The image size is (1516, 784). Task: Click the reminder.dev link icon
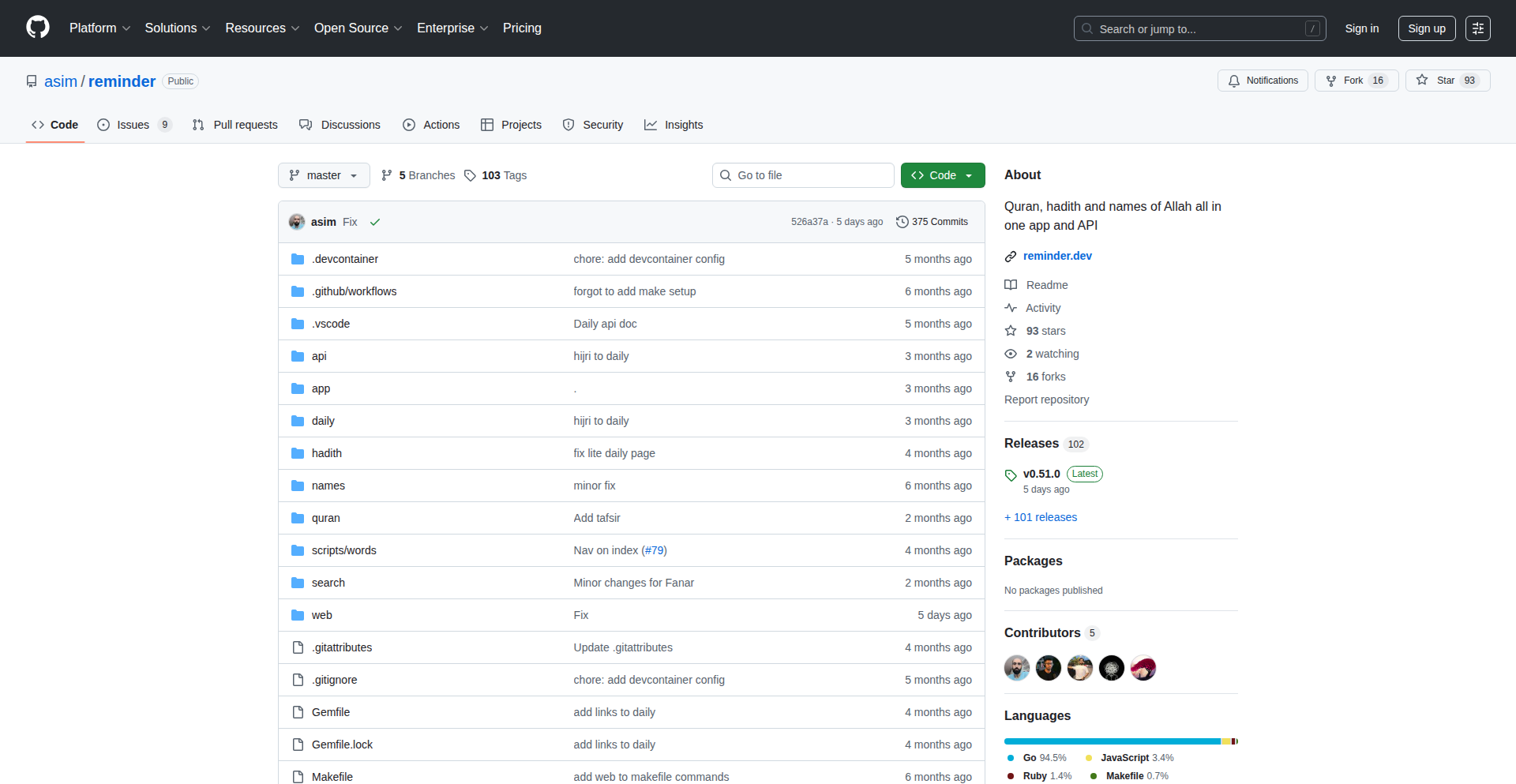click(1011, 256)
